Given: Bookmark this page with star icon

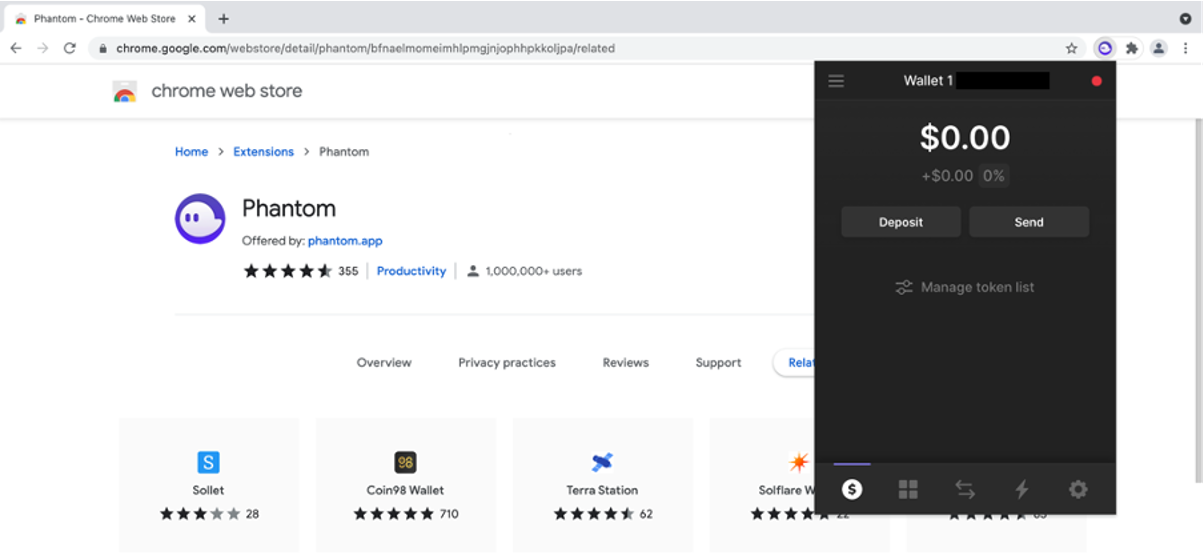Looking at the screenshot, I should point(1071,48).
